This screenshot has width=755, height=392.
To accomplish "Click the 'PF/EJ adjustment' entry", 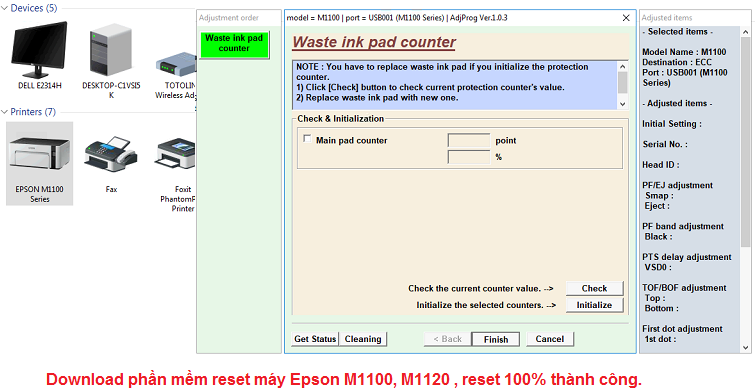I will tap(677, 185).
